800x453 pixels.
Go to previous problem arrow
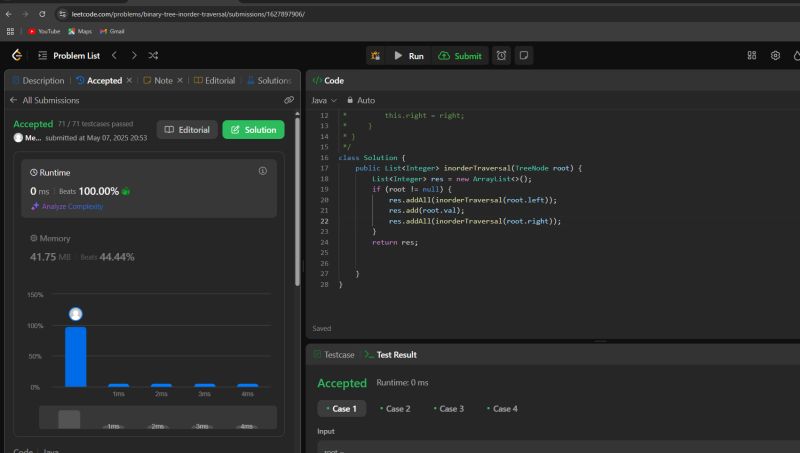tap(114, 55)
